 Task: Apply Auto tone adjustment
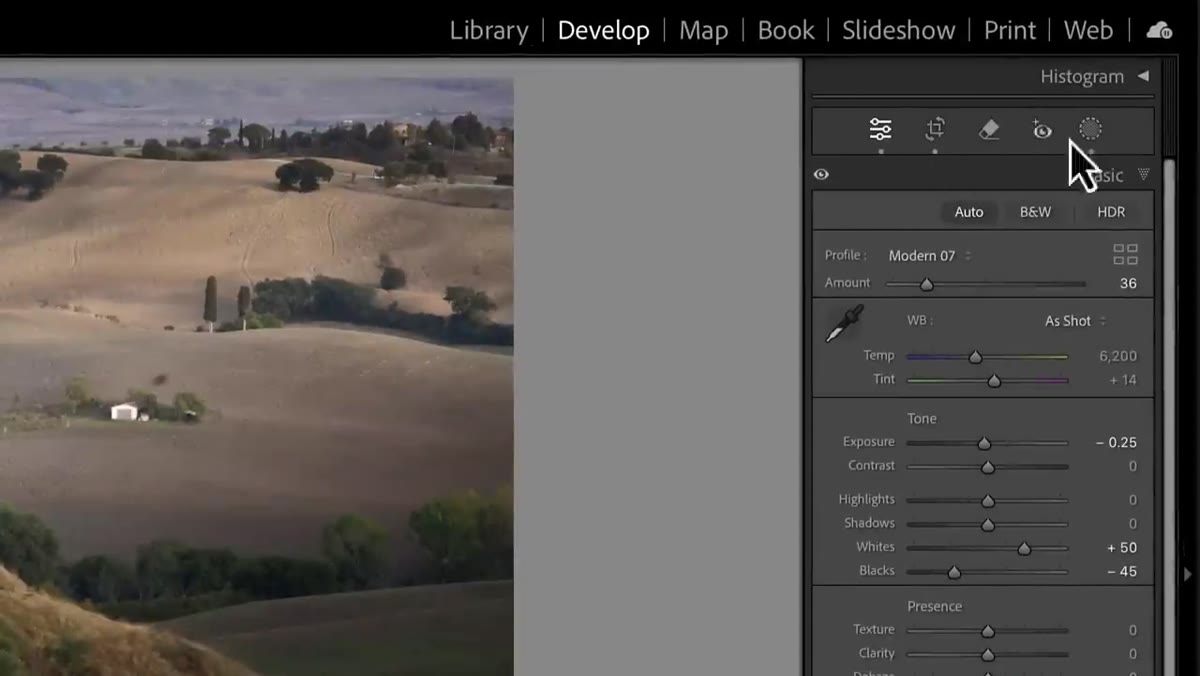[969, 212]
